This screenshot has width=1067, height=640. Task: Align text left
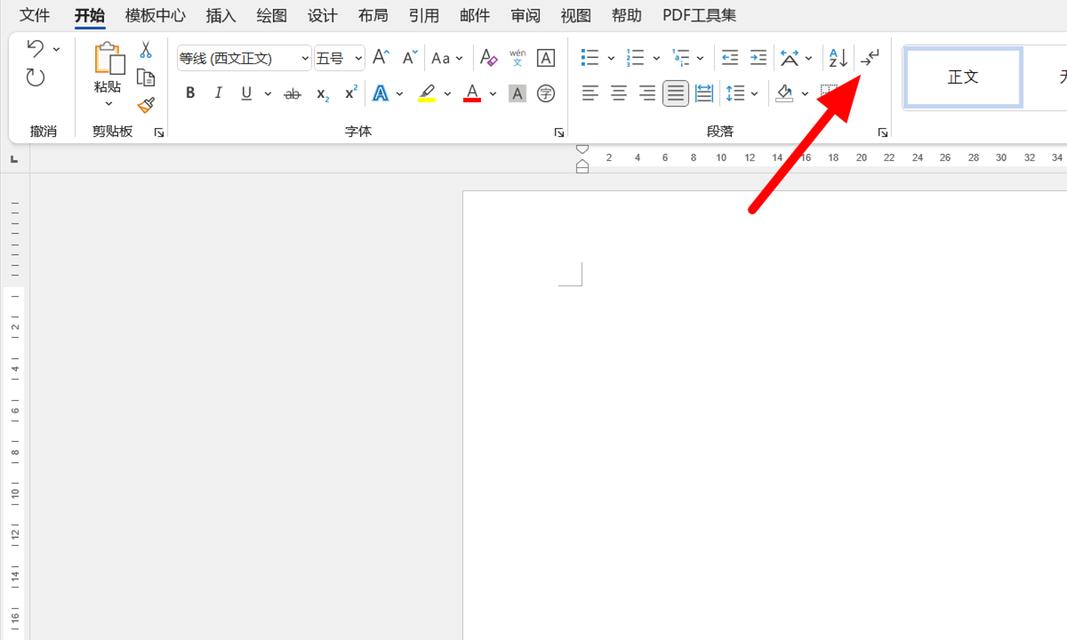590,93
